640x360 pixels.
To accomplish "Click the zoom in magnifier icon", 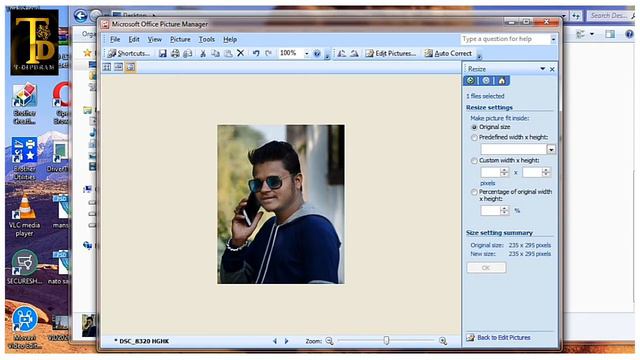I will (443, 341).
